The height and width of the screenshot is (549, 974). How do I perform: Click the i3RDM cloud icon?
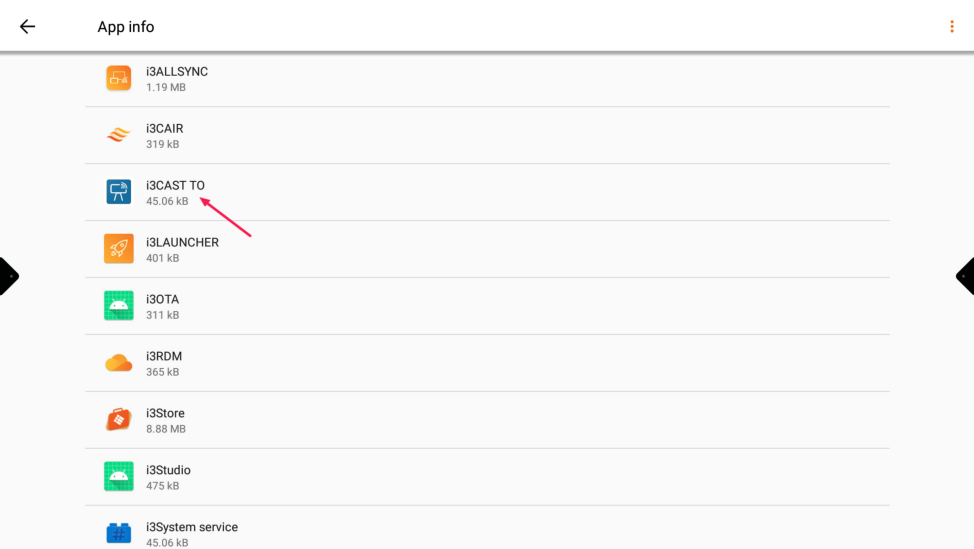pyautogui.click(x=119, y=363)
